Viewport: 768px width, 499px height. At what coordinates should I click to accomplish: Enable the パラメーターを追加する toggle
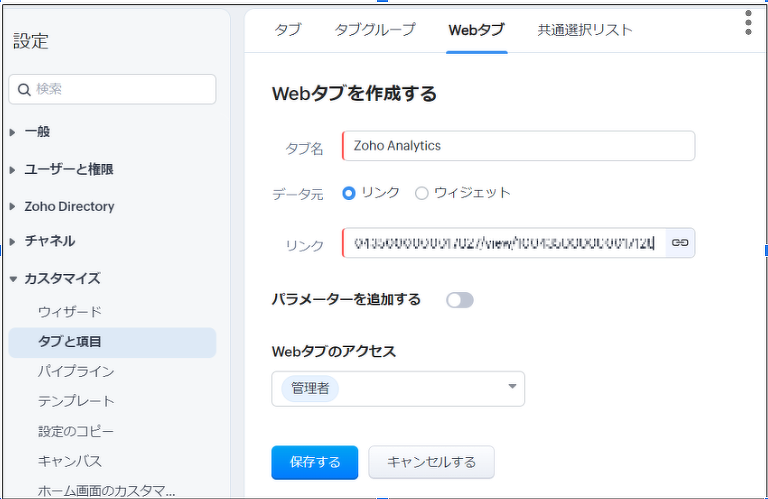pos(459,299)
